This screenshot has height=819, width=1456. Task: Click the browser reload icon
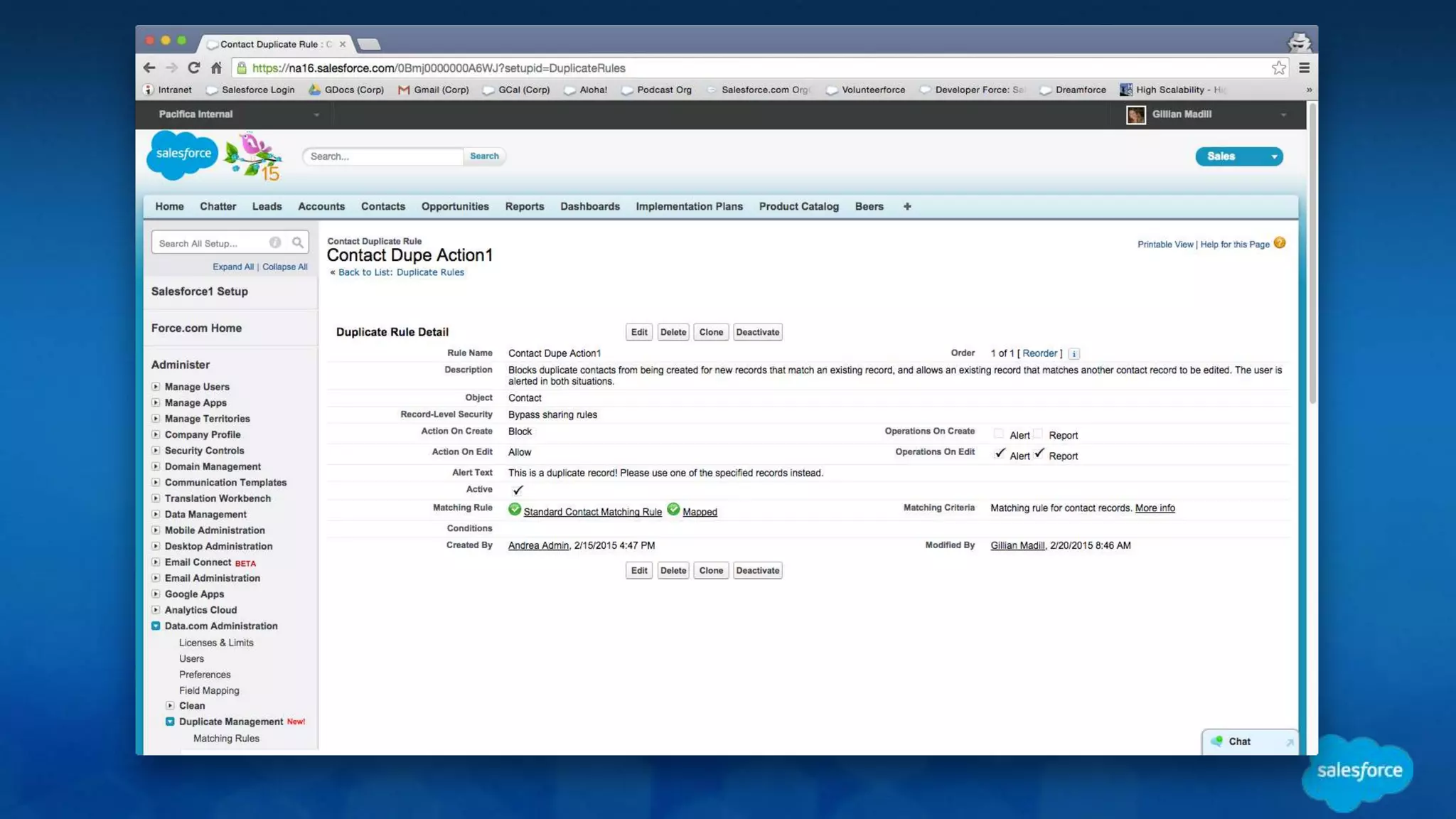(x=193, y=68)
